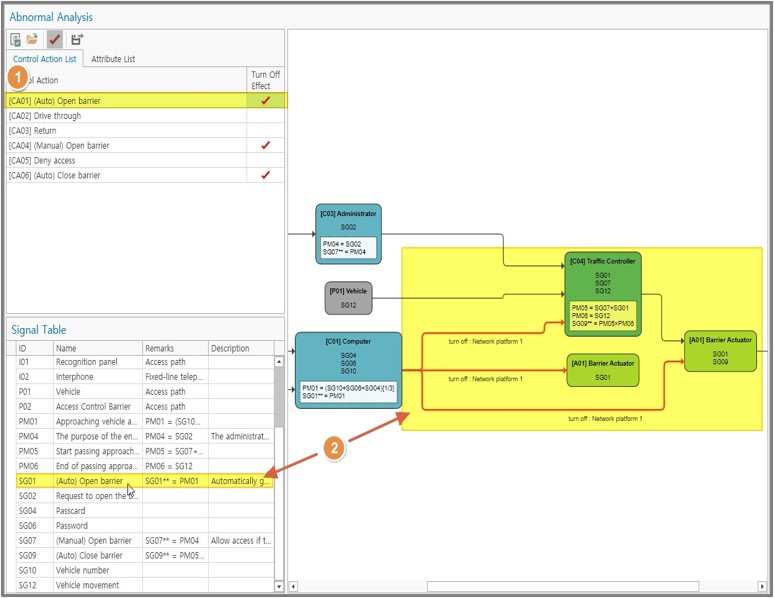Toggle Turn Off Effect for CA04 Manual Open barrier
The image size is (774, 598).
pos(265,146)
